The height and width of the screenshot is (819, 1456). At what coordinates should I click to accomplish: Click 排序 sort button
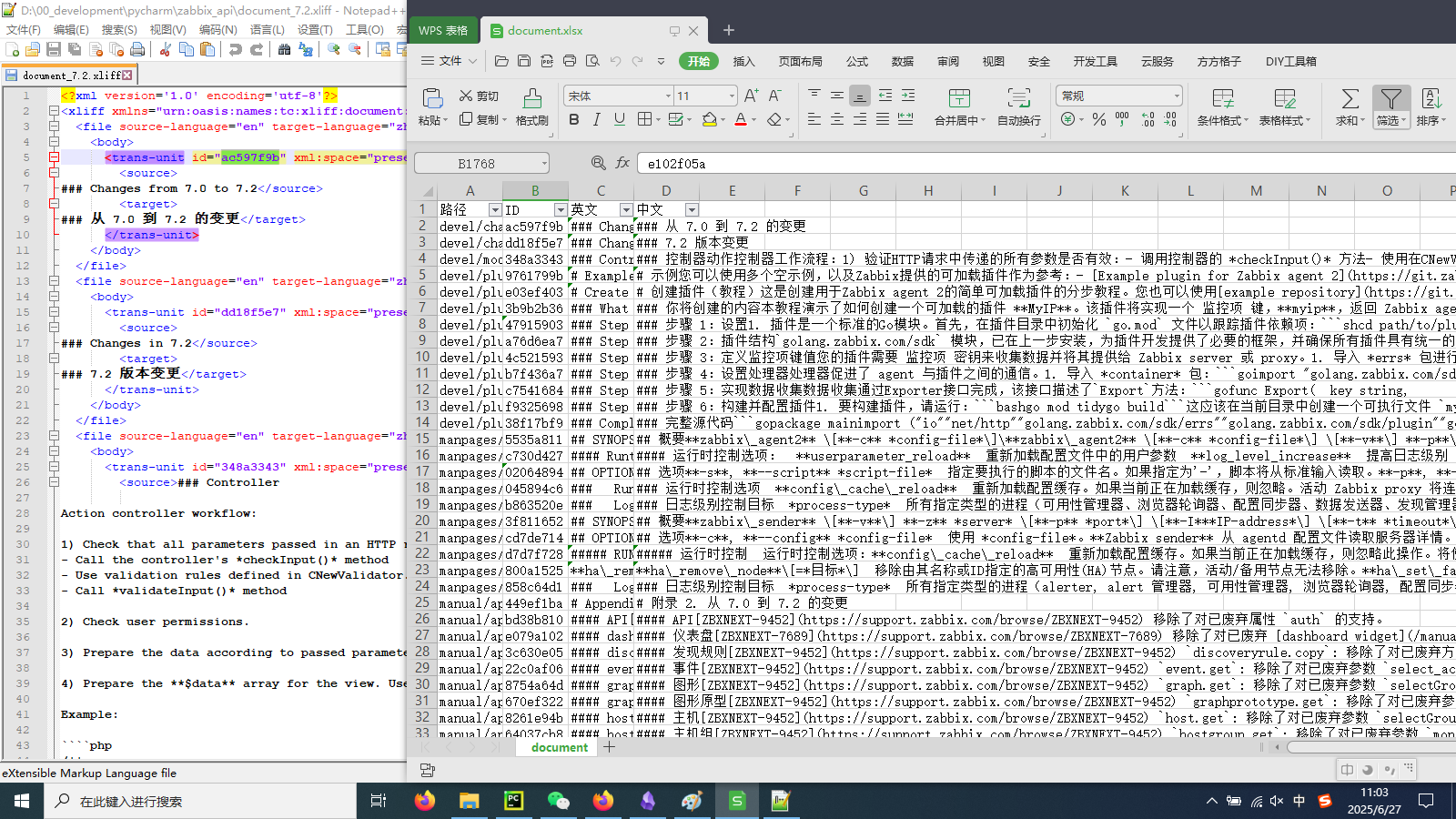pyautogui.click(x=1431, y=107)
